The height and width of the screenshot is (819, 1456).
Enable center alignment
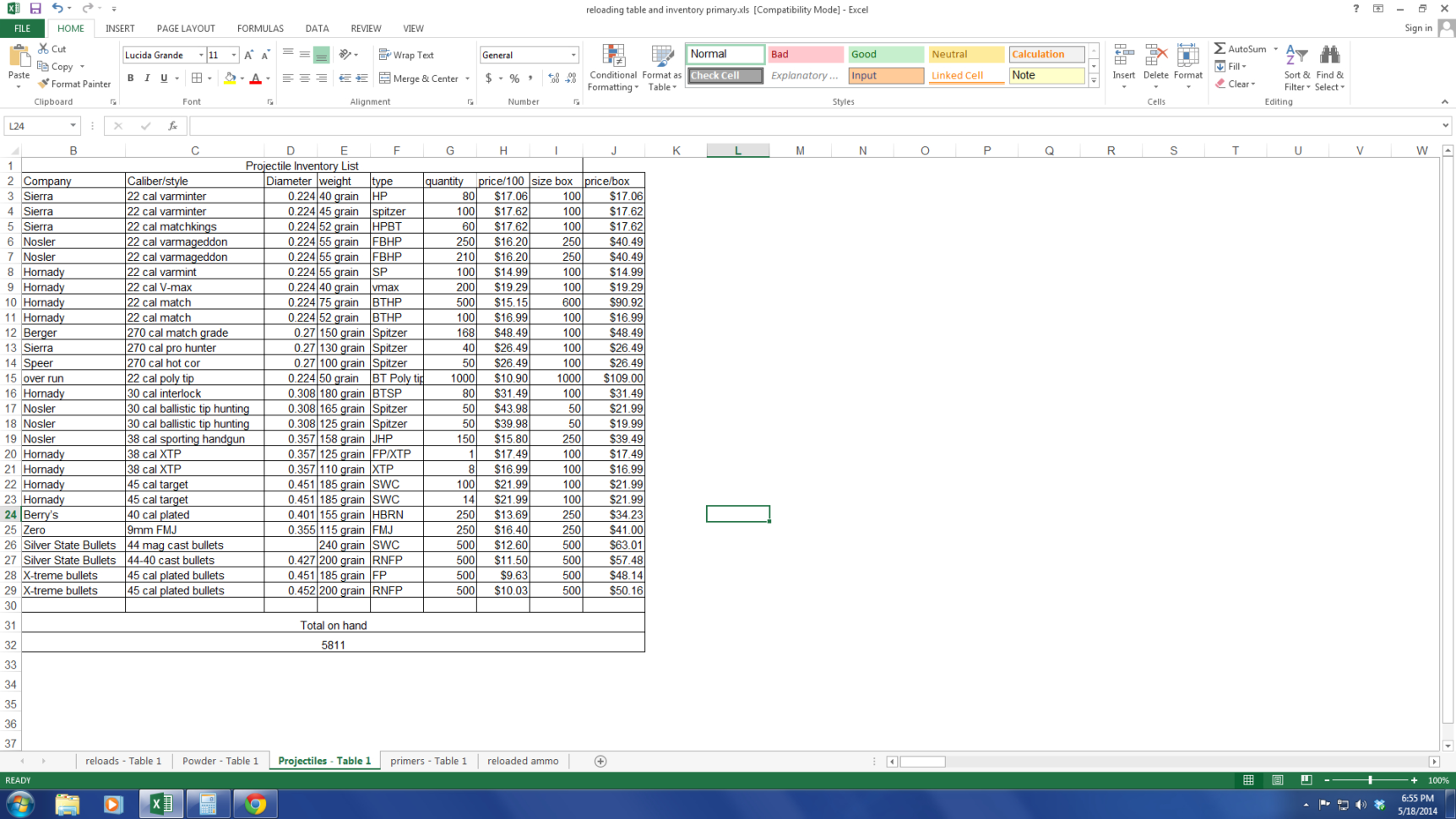(x=303, y=78)
